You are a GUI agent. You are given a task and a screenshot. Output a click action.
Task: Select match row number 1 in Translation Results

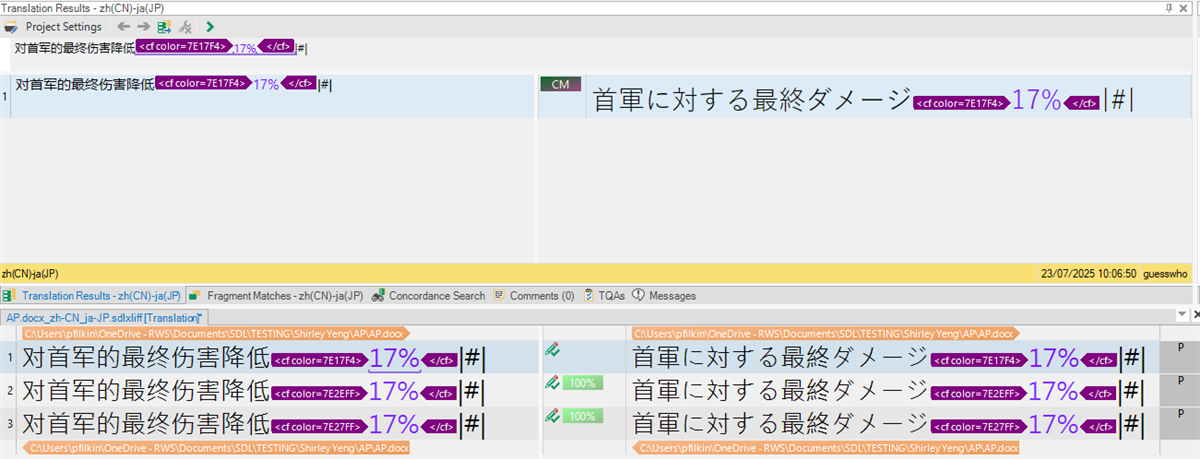(5, 96)
